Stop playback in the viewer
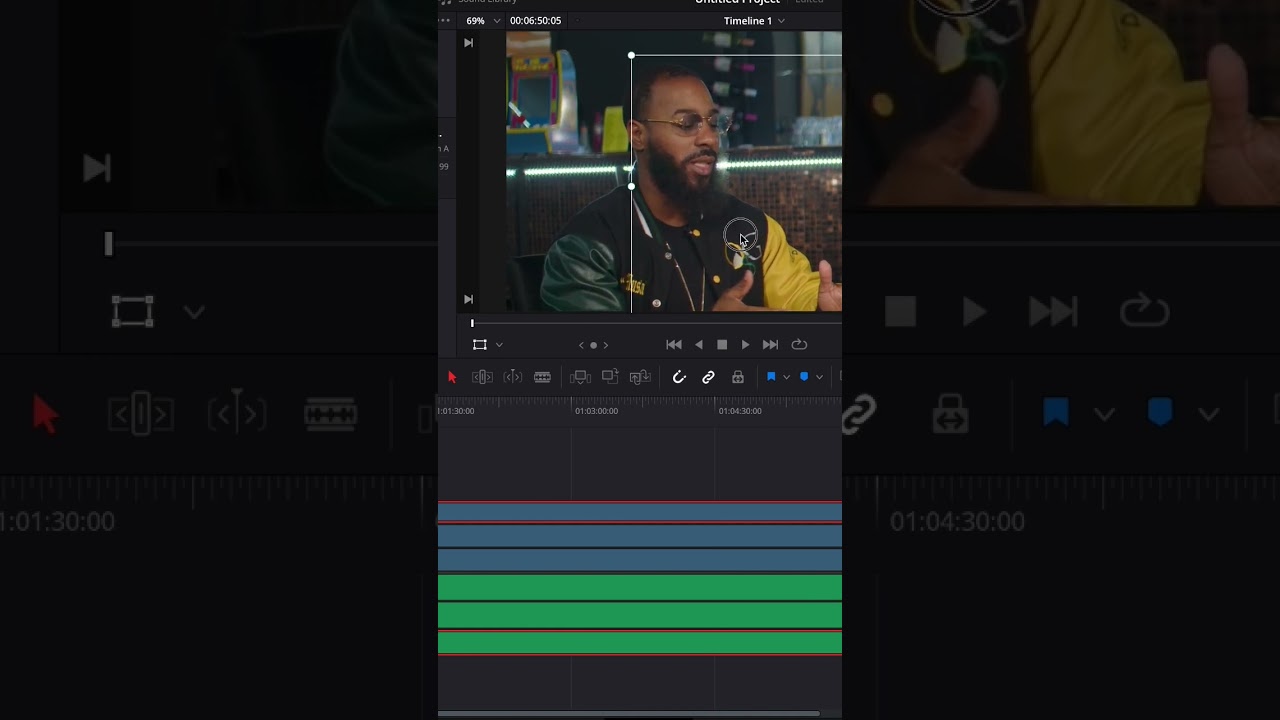 pyautogui.click(x=722, y=344)
